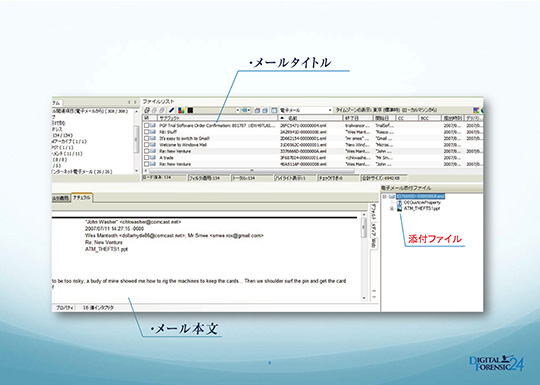Click the black square icon in file list toolbar
The height and width of the screenshot is (385, 540).
pos(190,110)
